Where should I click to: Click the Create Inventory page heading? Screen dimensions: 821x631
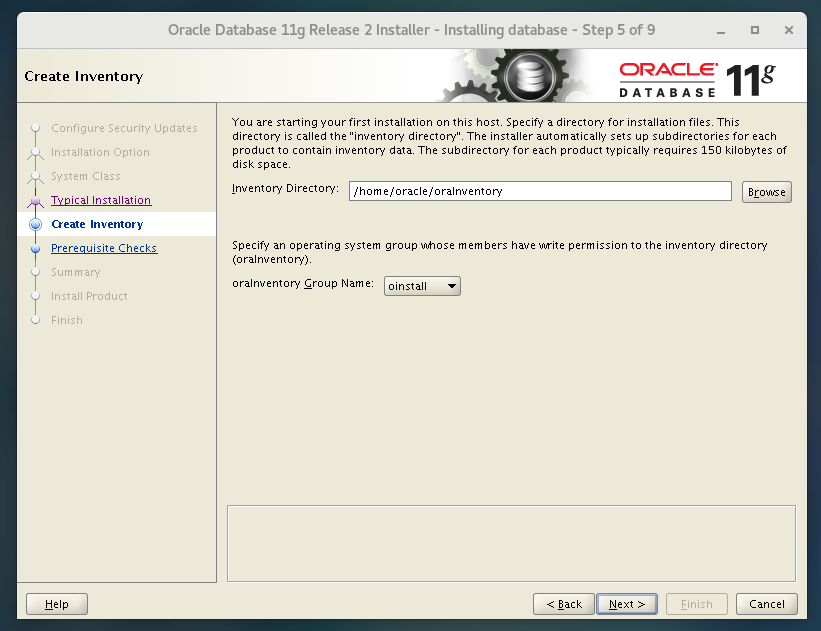[84, 76]
